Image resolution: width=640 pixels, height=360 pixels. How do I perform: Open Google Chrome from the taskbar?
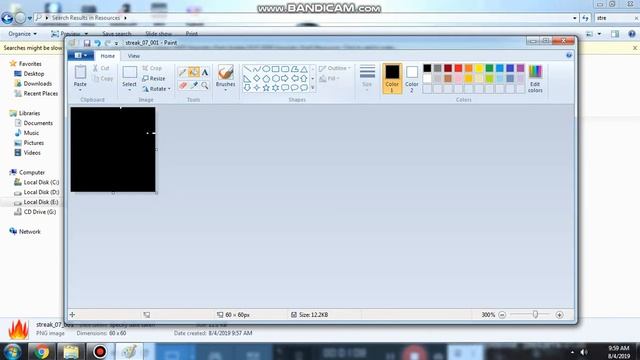(41, 351)
